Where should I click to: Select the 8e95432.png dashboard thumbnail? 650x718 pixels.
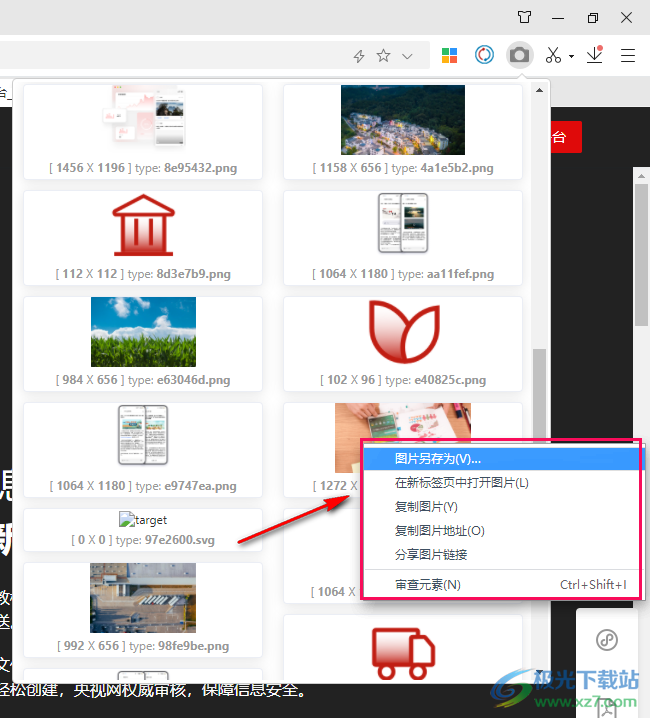(x=143, y=115)
